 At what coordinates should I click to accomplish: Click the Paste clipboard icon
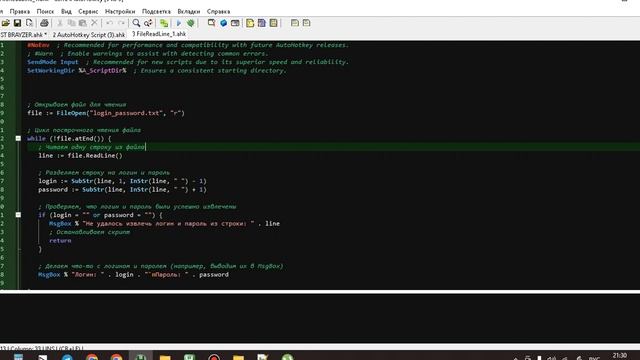point(83,23)
